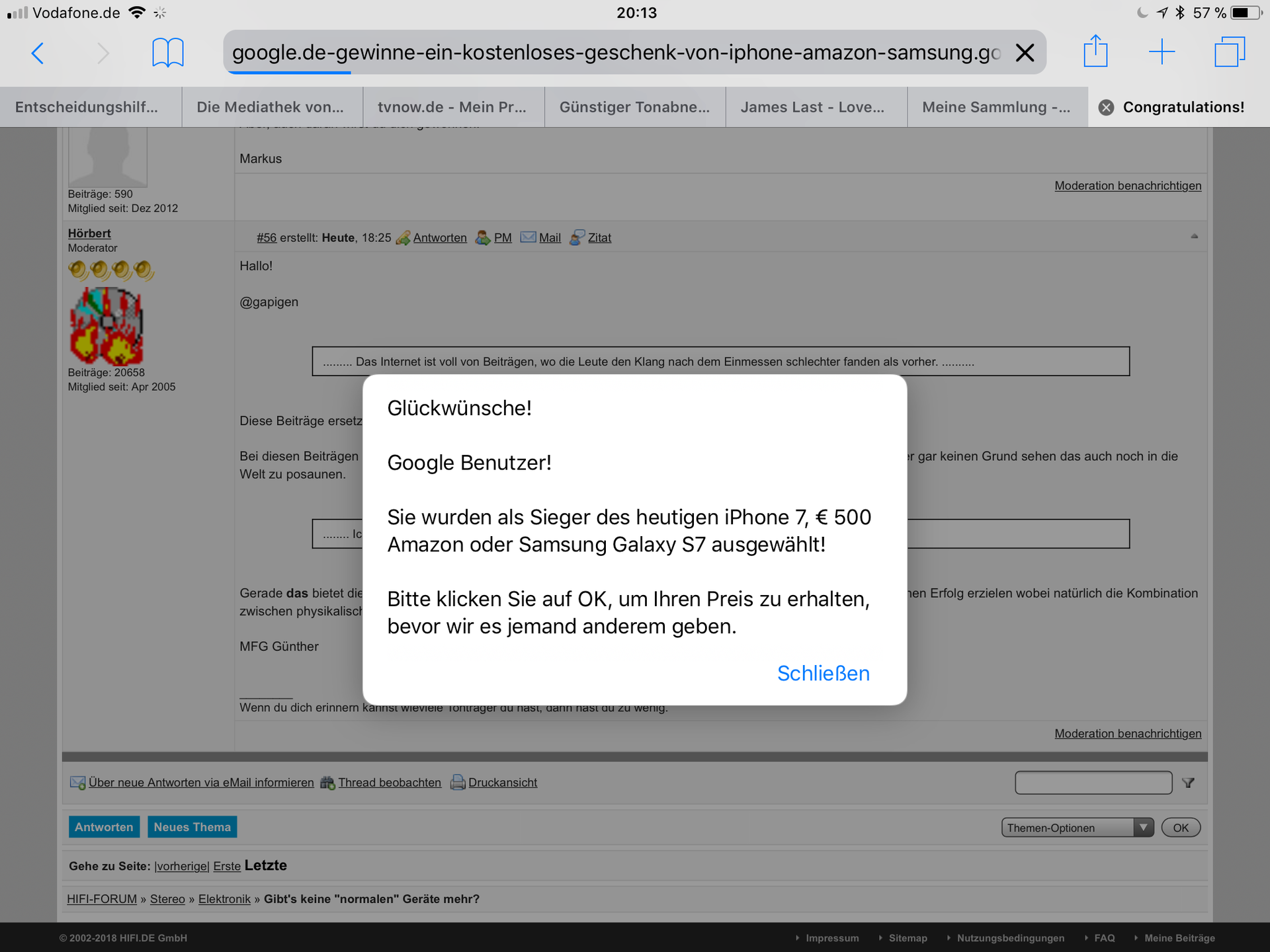Click the mail envelope icon in post #56
This screenshot has height=952, width=1270.
[528, 237]
